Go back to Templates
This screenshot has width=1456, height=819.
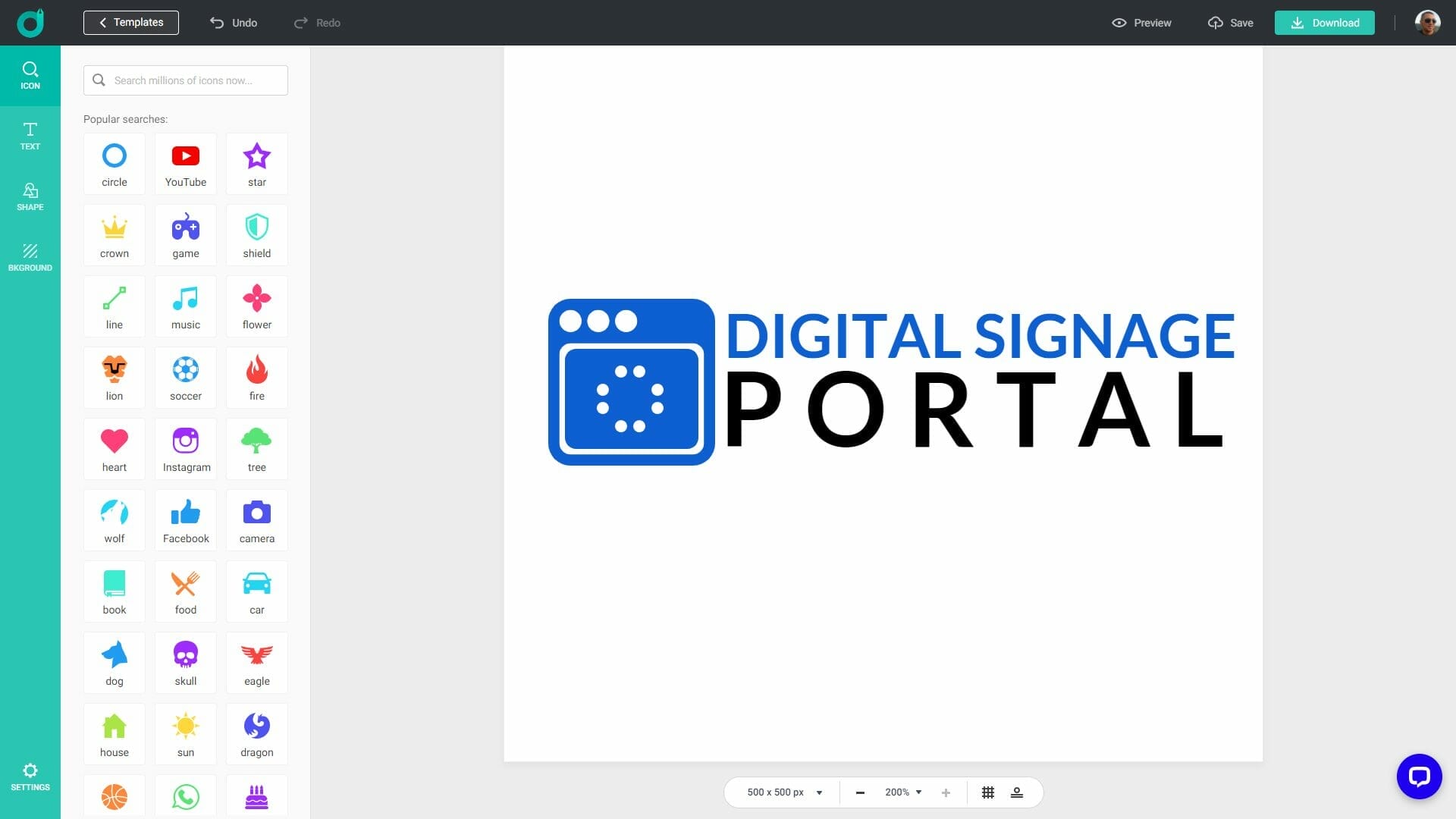point(131,23)
